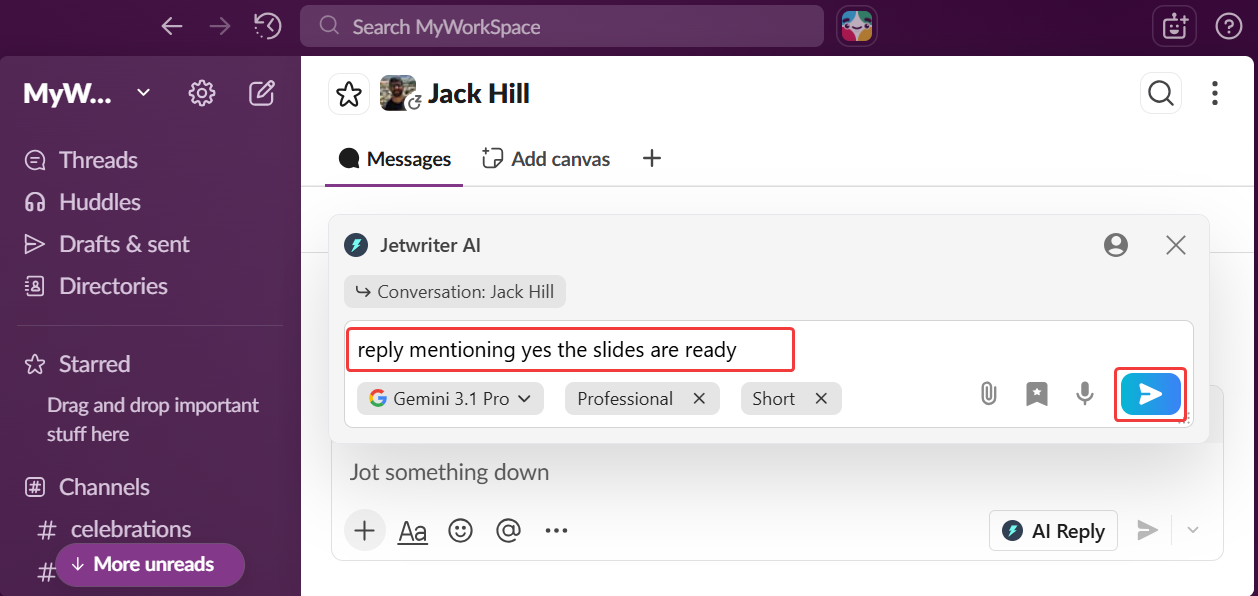Star the Jack Hill conversation

pos(349,95)
